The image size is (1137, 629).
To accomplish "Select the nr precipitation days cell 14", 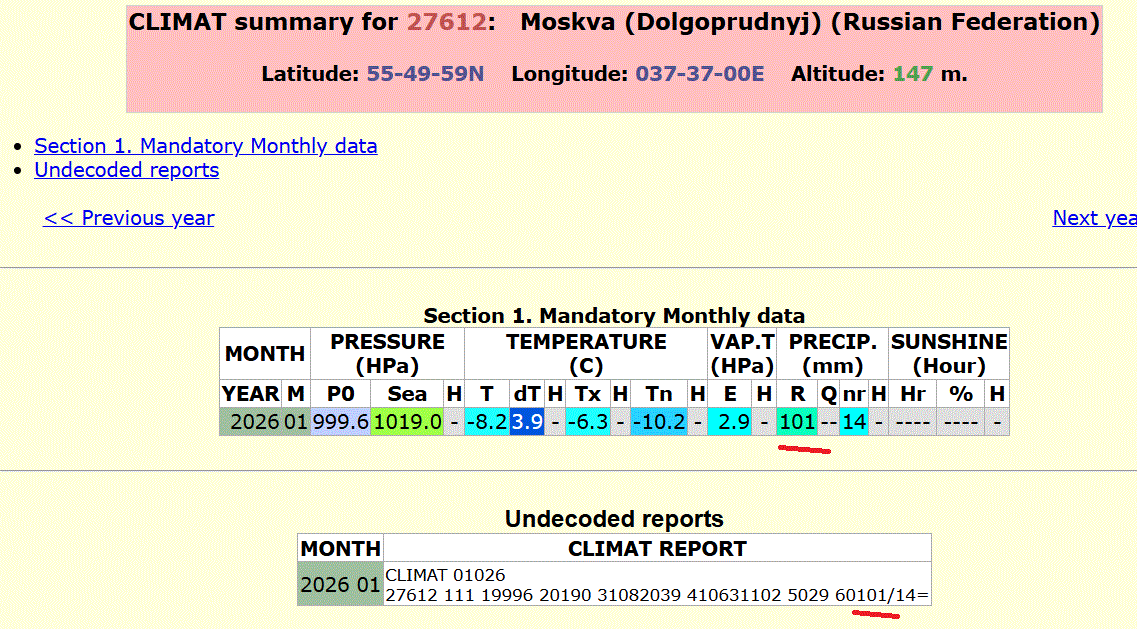I will click(x=853, y=422).
